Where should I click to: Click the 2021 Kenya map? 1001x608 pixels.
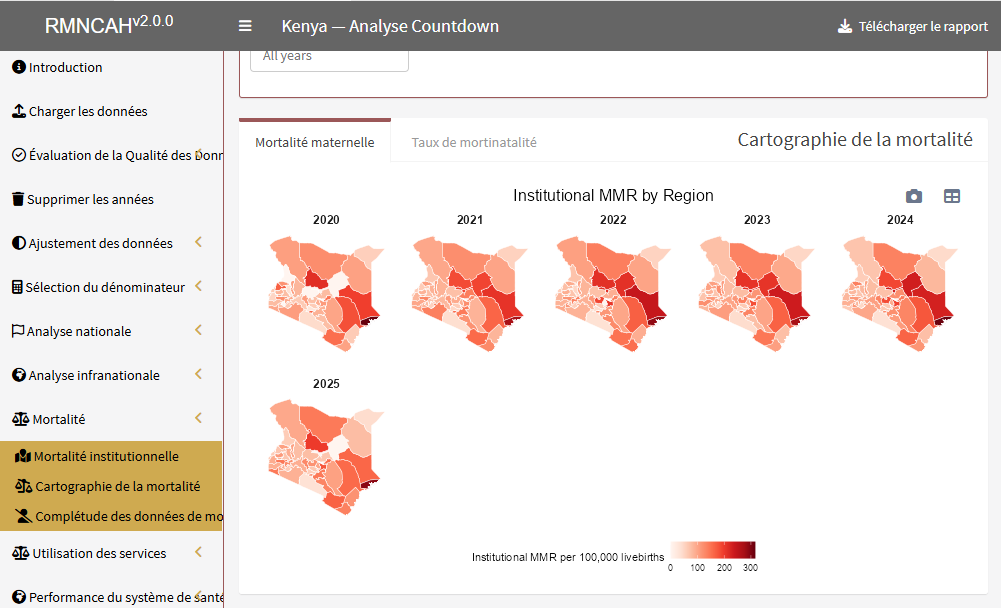(470, 293)
